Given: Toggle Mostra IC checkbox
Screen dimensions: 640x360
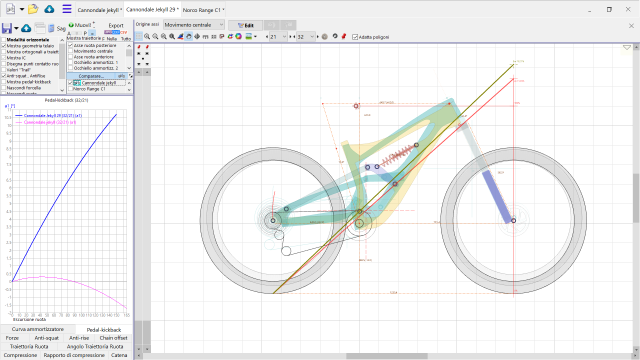Looking at the screenshot, I should (4, 58).
